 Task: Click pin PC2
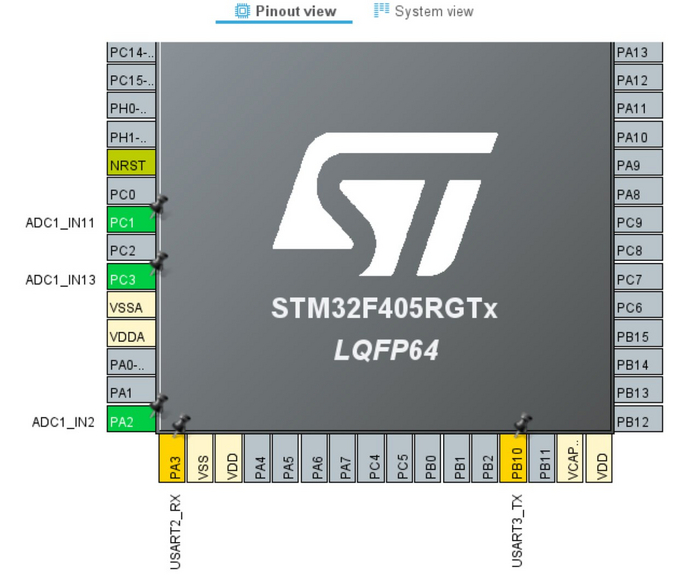coord(131,250)
